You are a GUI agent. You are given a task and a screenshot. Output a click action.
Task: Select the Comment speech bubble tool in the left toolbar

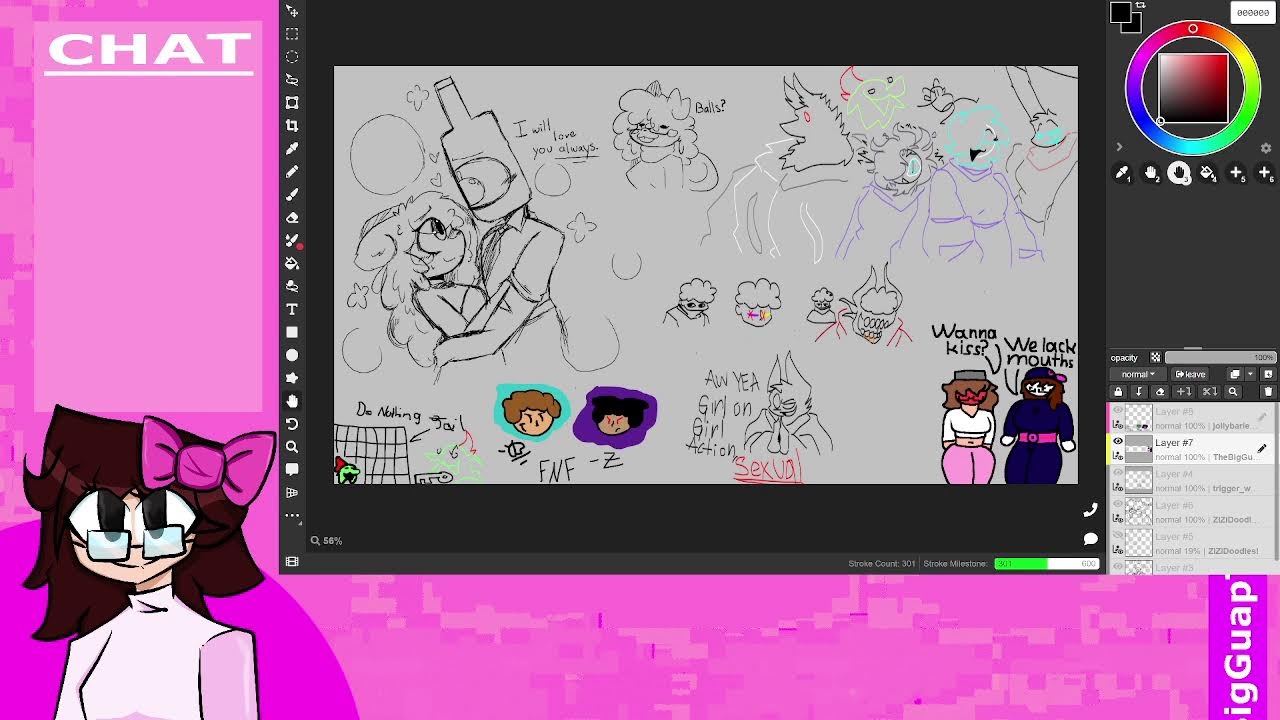292,469
